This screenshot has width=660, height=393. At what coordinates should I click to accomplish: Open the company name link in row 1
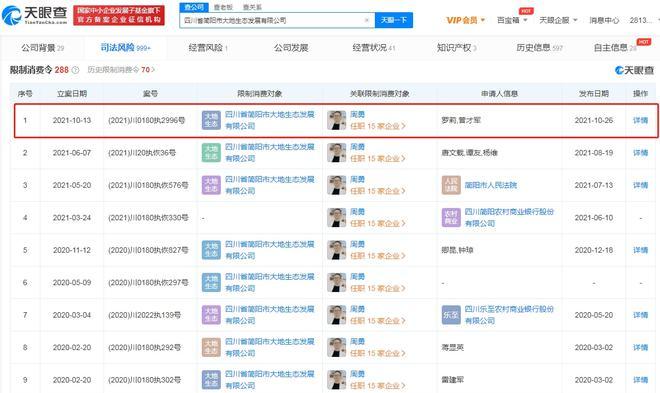(269, 120)
